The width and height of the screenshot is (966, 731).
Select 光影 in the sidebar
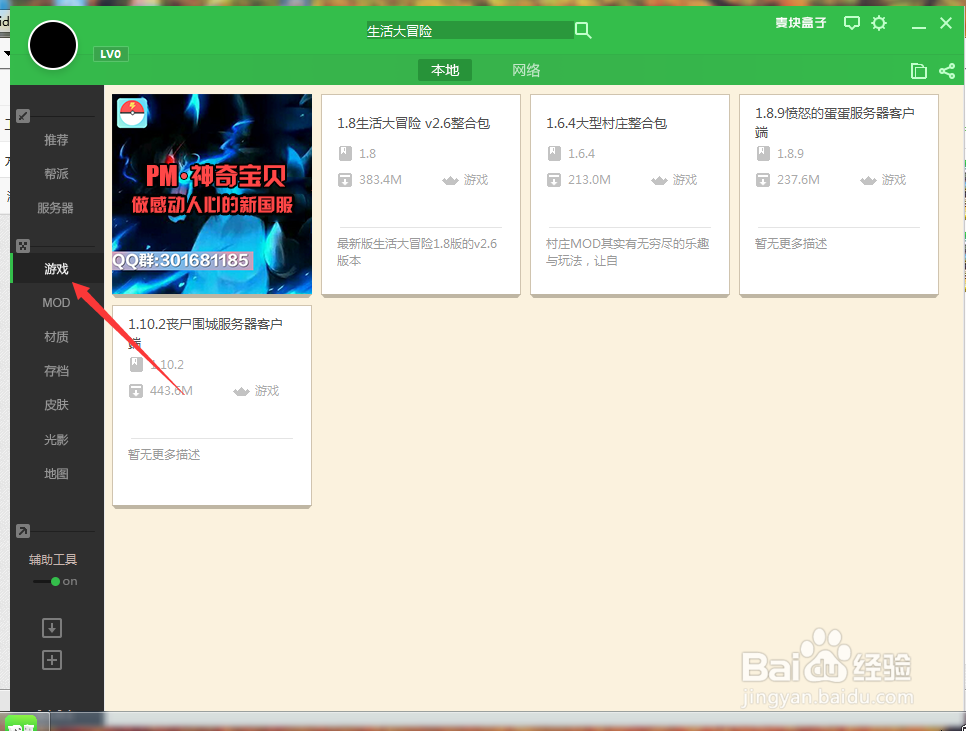click(56, 439)
